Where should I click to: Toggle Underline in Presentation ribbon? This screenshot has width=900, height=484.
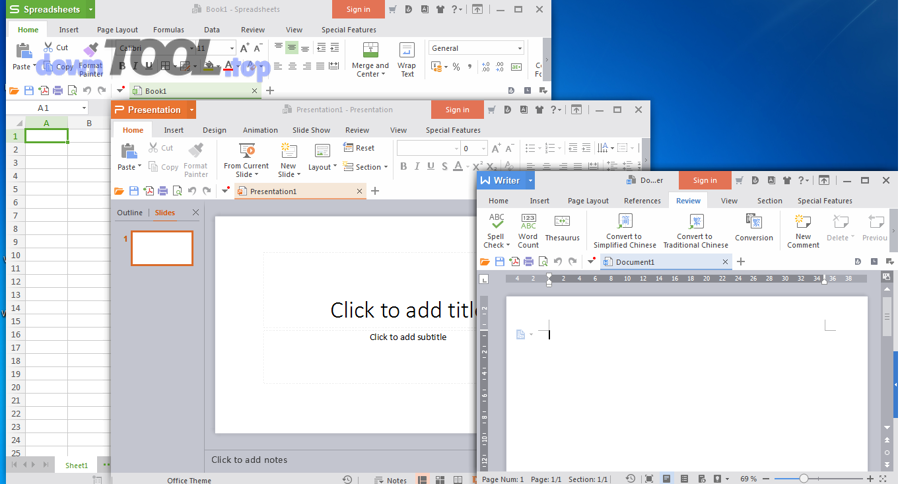coord(430,166)
